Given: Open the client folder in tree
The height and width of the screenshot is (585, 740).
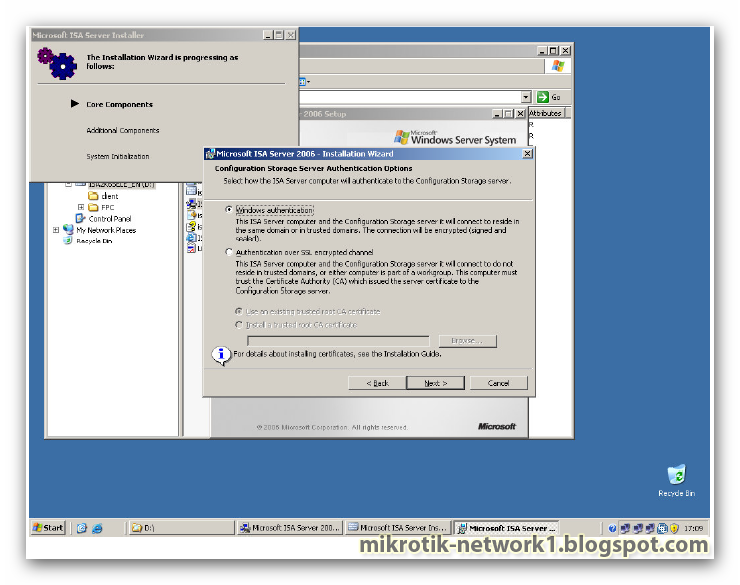Looking at the screenshot, I should (x=109, y=196).
